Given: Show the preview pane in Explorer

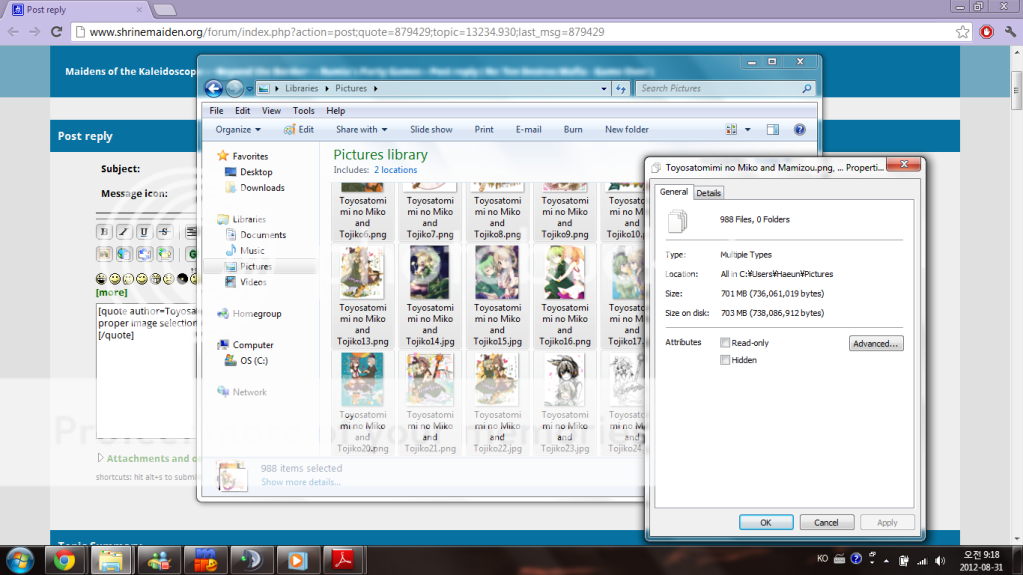Looking at the screenshot, I should pos(772,129).
